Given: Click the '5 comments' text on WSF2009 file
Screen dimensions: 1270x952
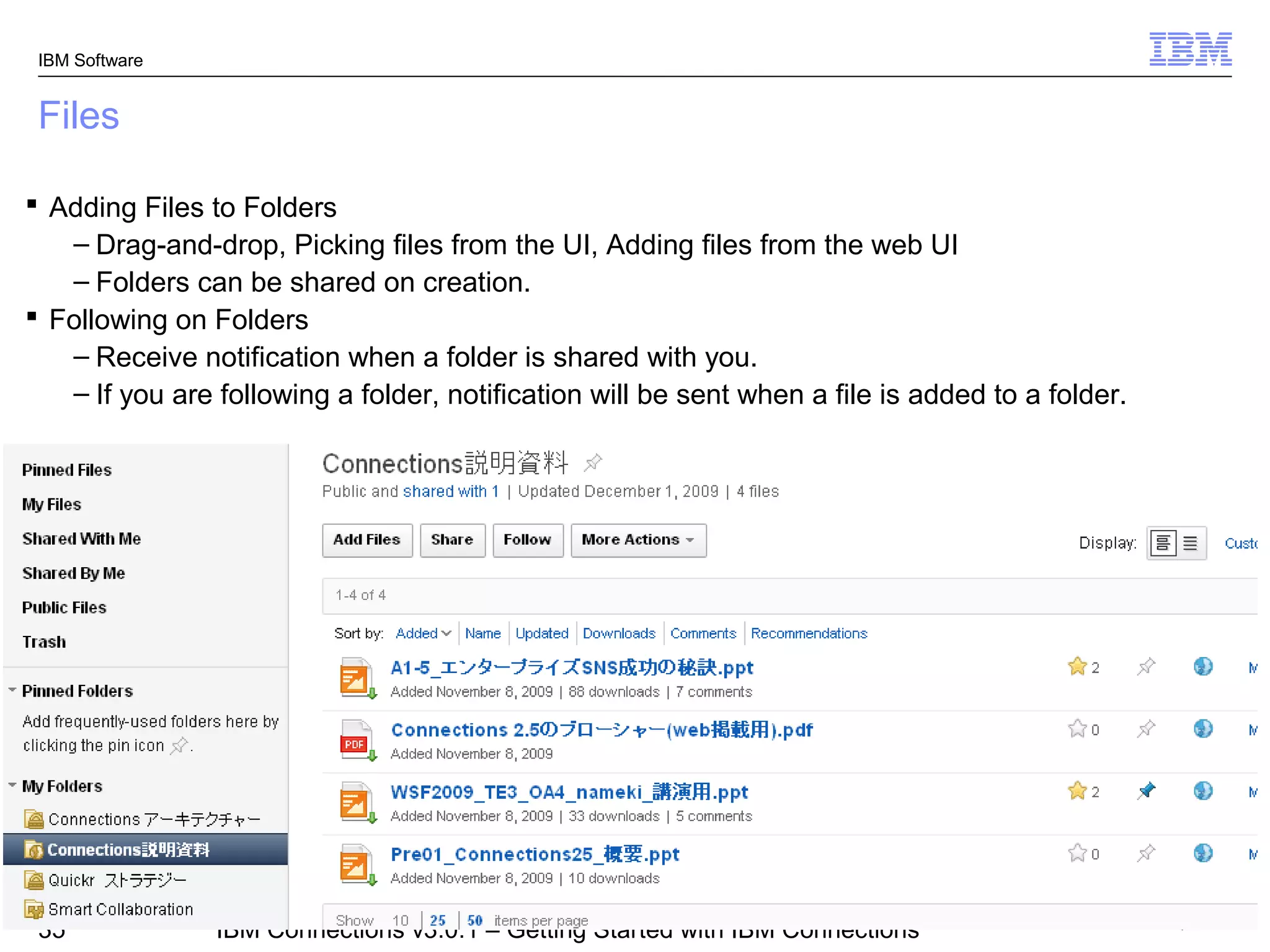Looking at the screenshot, I should [x=714, y=816].
